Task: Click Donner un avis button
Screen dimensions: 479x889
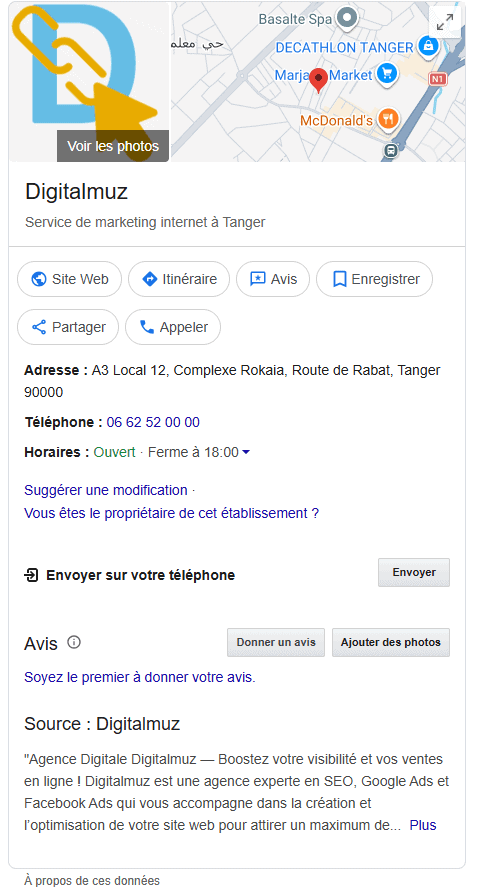Action: [276, 642]
